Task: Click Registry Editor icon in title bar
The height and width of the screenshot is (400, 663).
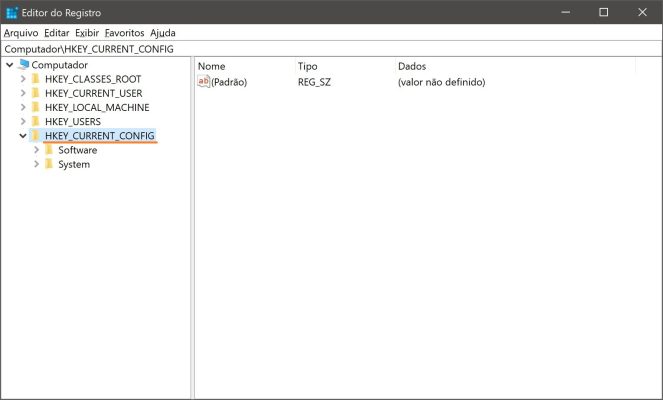Action: tap(12, 12)
